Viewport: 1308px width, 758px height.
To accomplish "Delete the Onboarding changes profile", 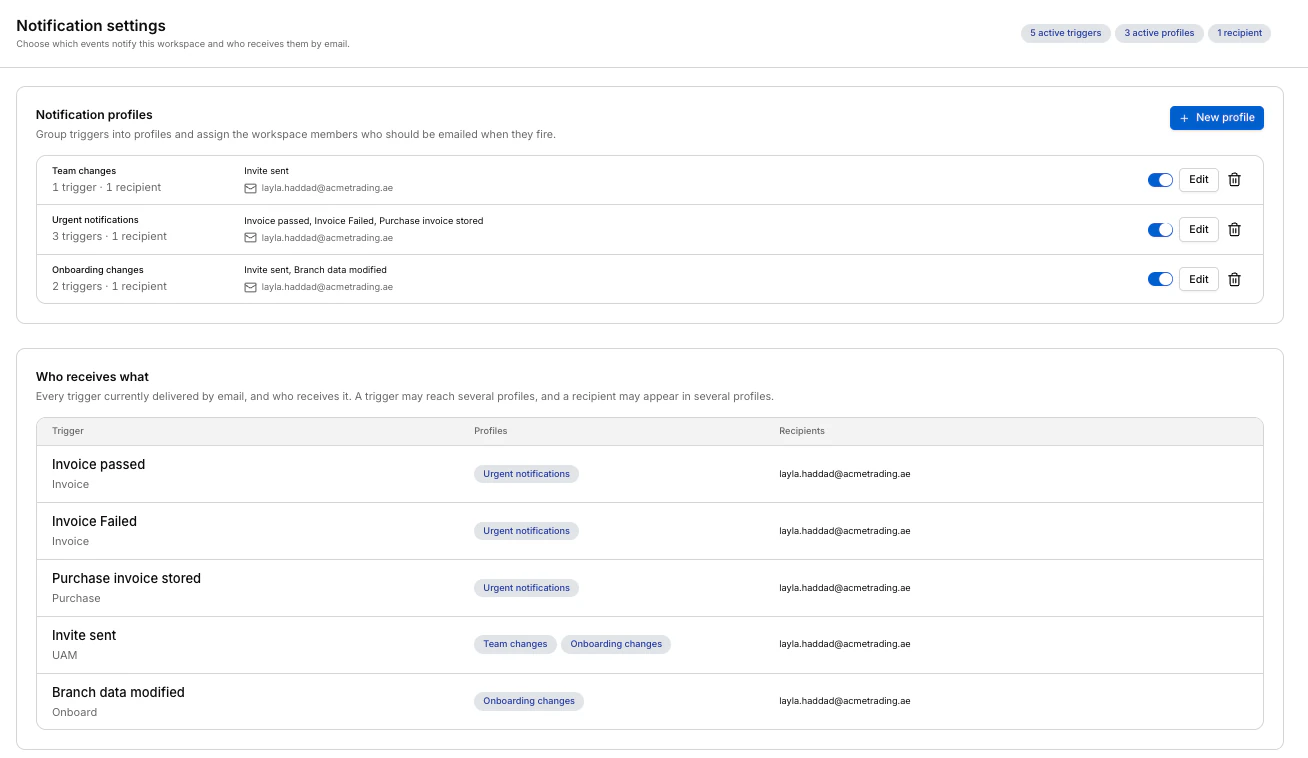I will point(1234,280).
